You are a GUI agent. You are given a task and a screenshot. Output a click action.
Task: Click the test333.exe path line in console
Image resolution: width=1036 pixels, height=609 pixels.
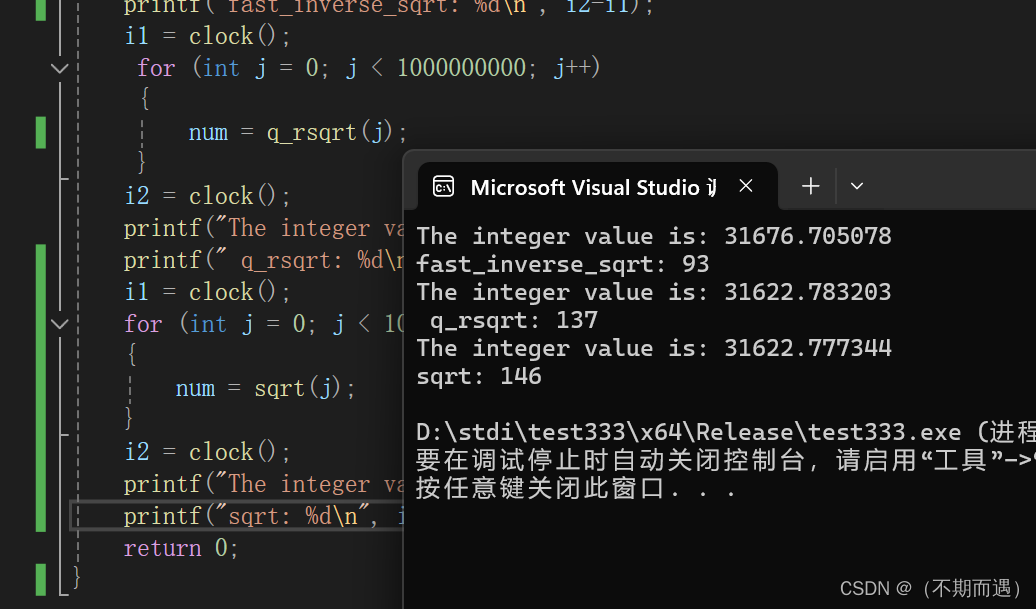(725, 432)
